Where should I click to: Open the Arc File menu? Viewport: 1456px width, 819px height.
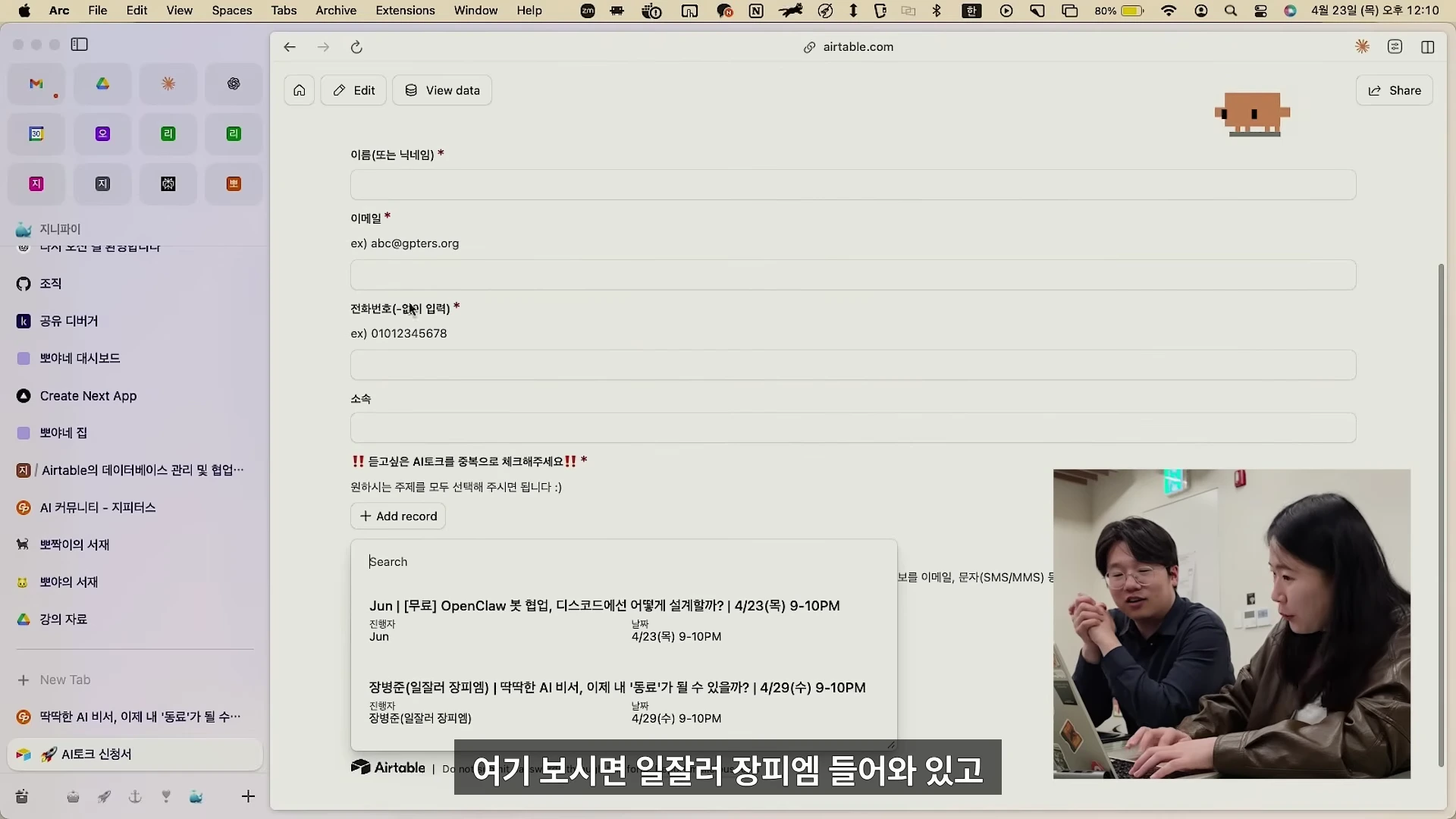point(98,11)
